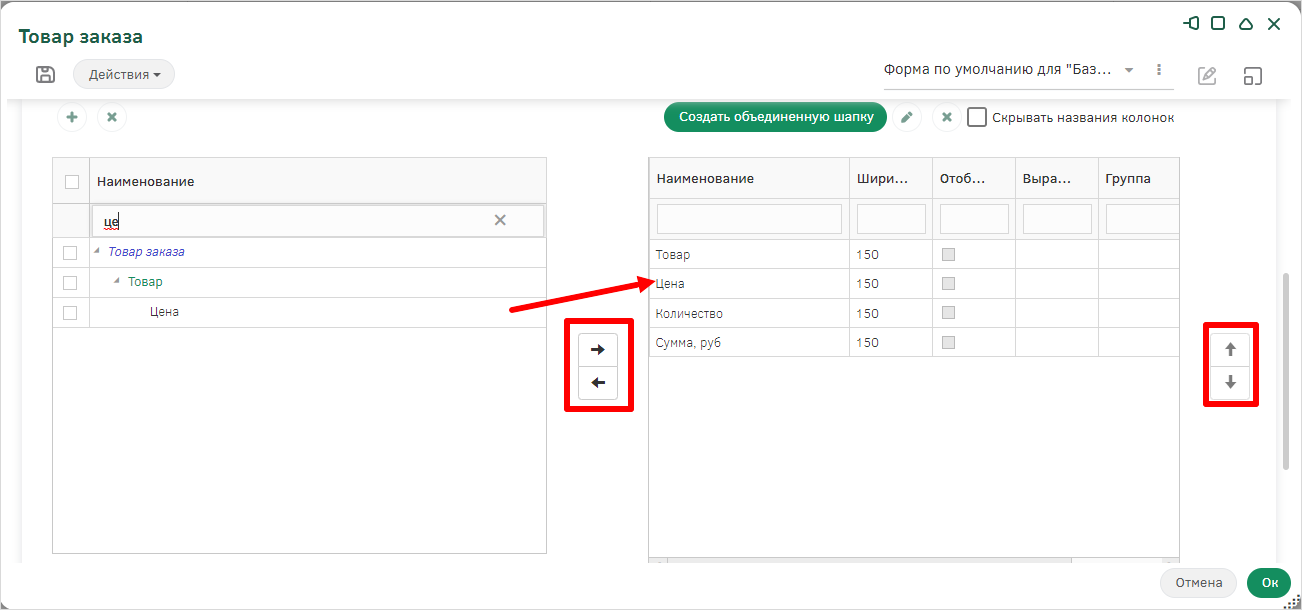Click the search field containing 'це'
This screenshot has height=610, width=1302.
[318, 221]
